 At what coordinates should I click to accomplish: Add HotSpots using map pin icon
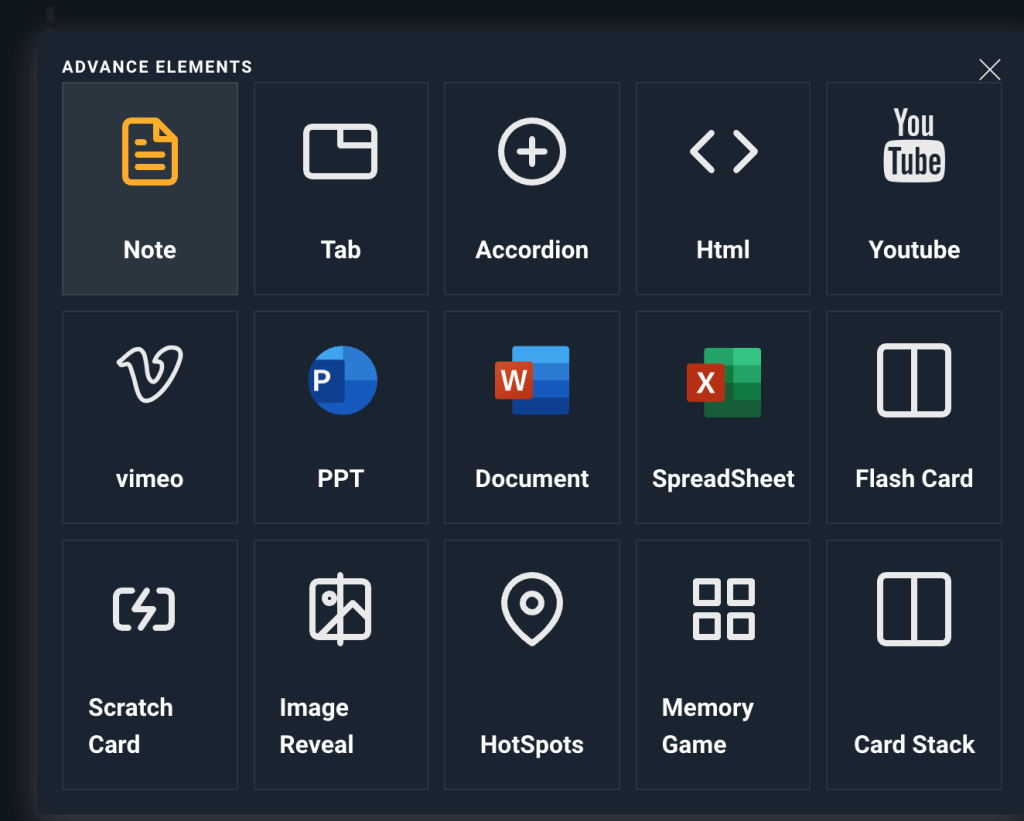click(x=532, y=608)
